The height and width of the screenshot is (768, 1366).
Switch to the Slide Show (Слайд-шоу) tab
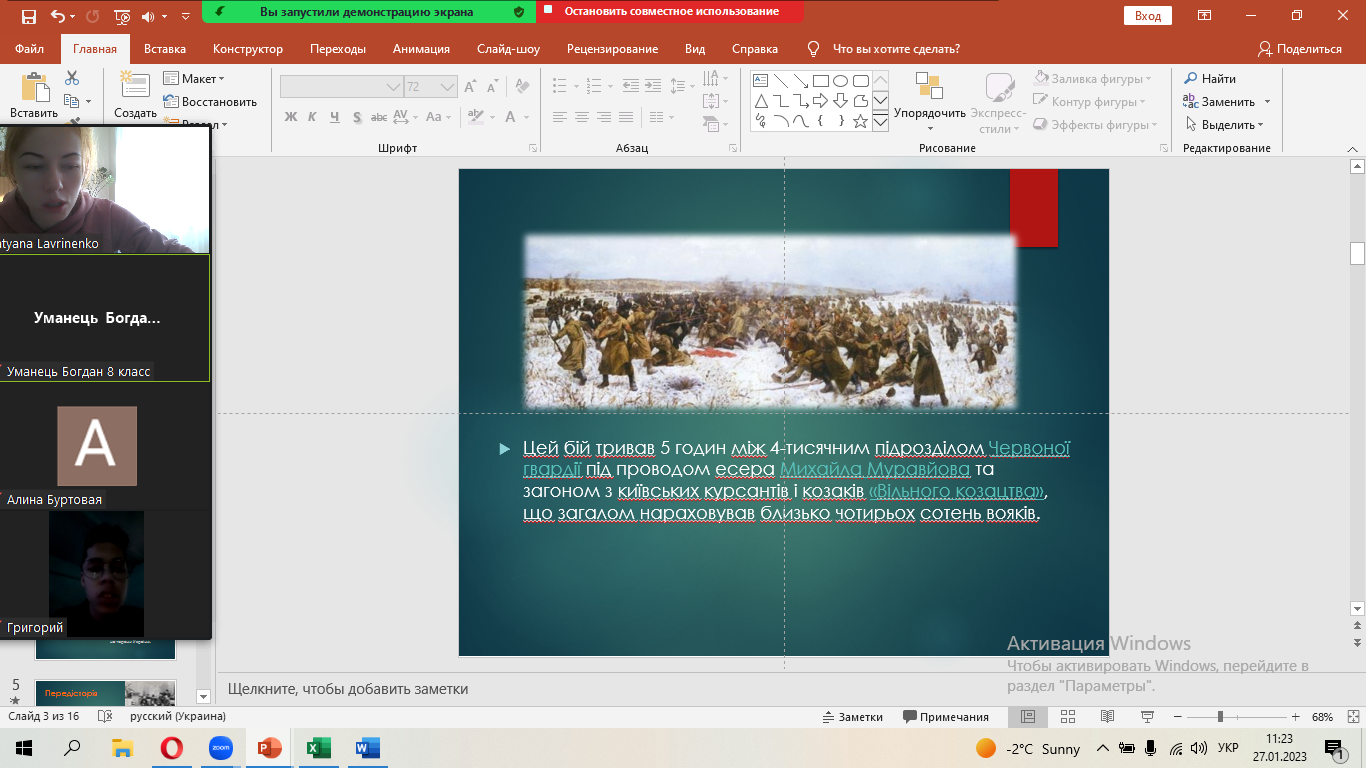[x=508, y=49]
